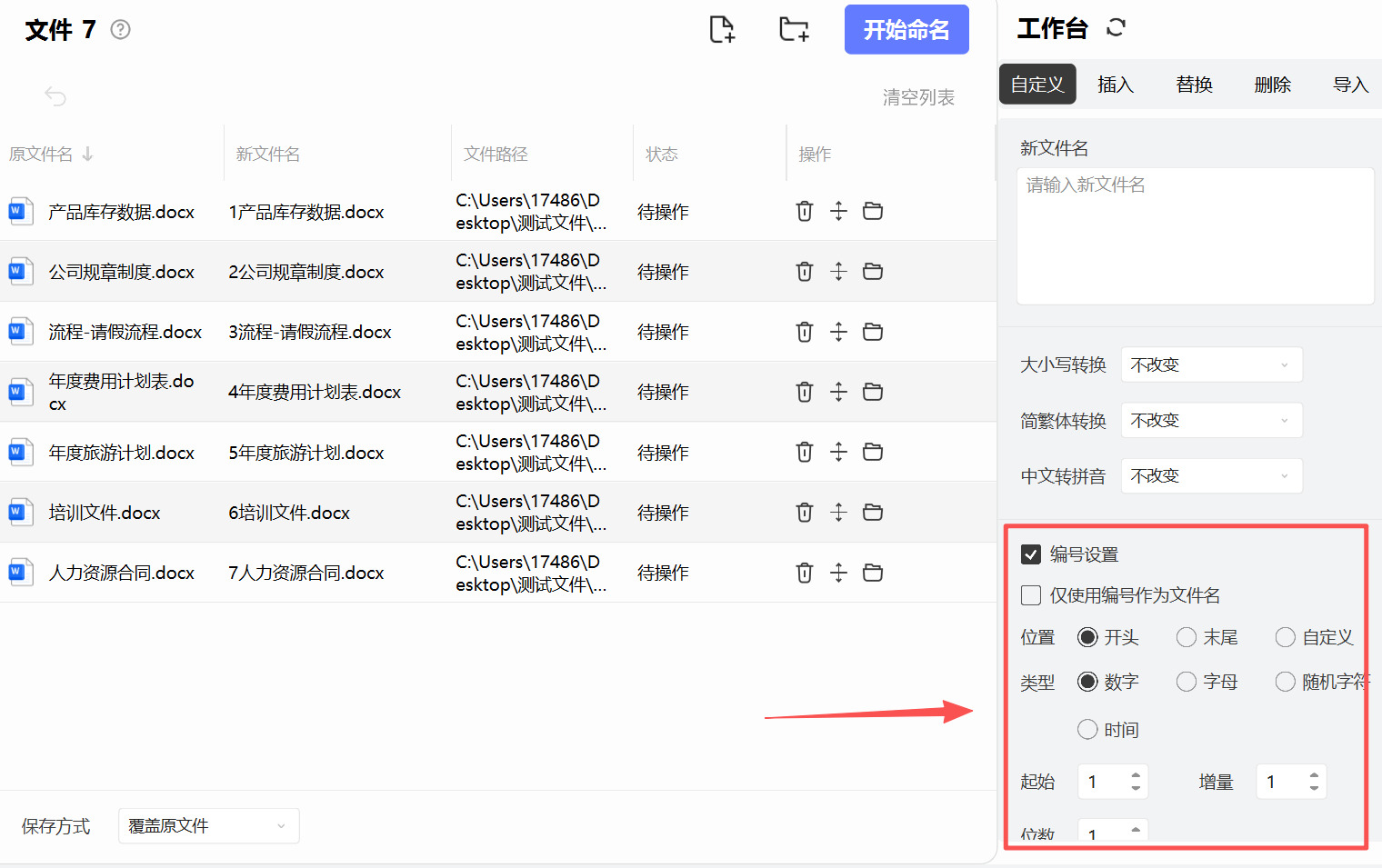Select 字母 as numbering type

1186,682
